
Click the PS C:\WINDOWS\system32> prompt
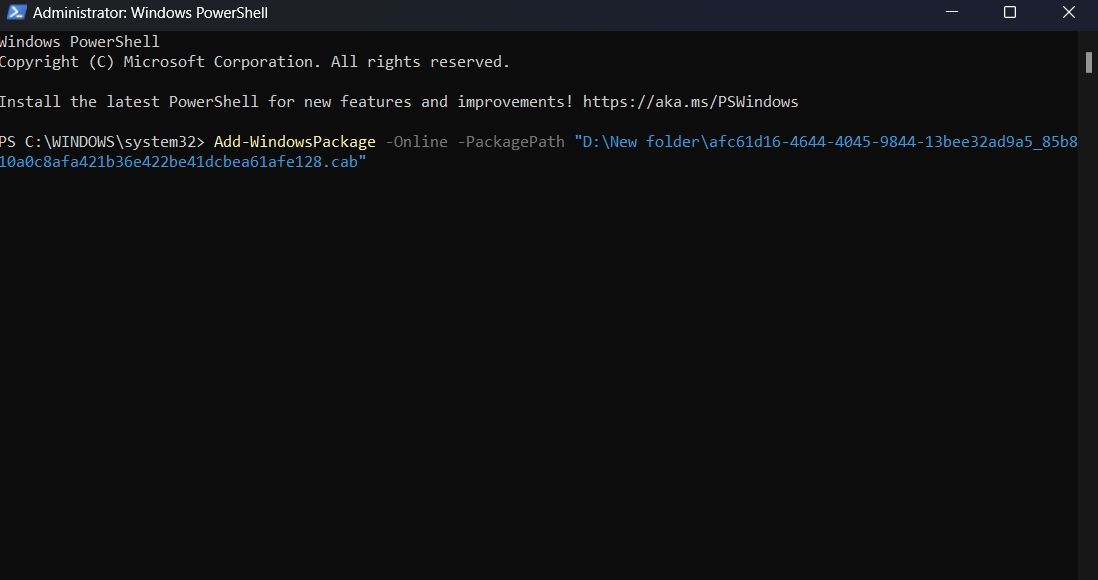click(100, 141)
